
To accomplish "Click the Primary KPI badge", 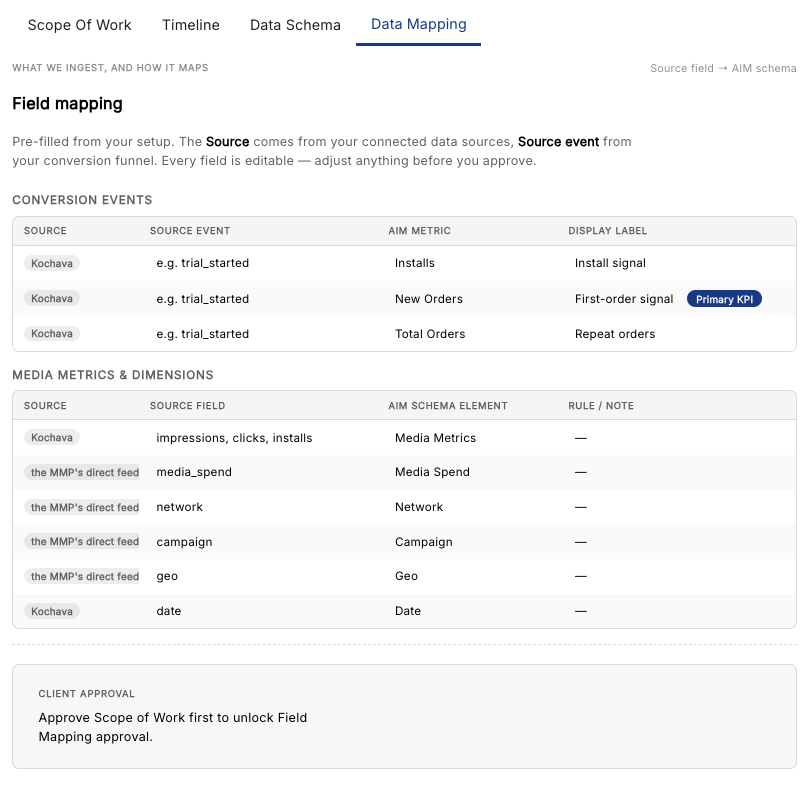I will click(724, 299).
